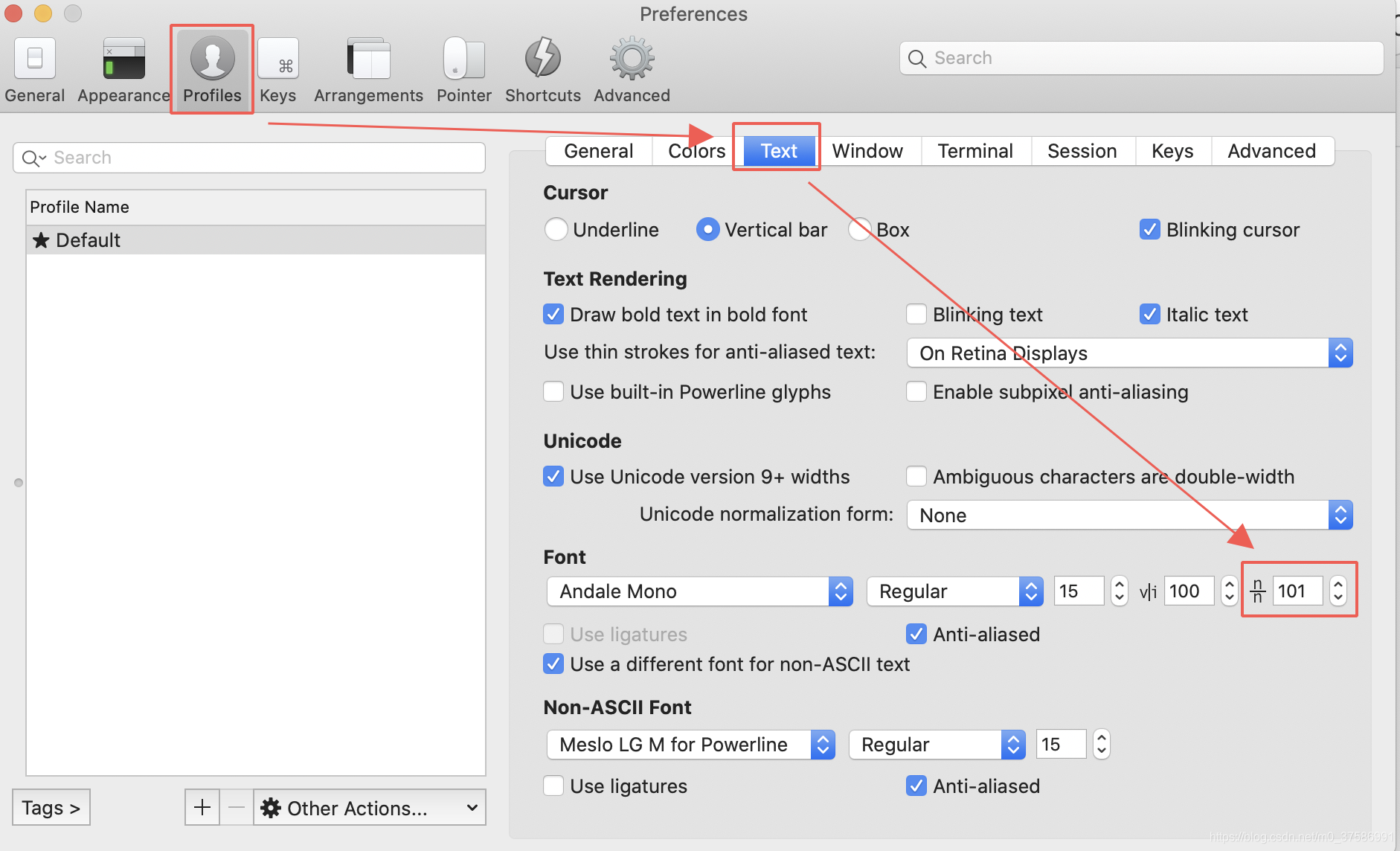Viewport: 1400px width, 851px height.
Task: Select the Vertical bar cursor option
Action: (707, 229)
